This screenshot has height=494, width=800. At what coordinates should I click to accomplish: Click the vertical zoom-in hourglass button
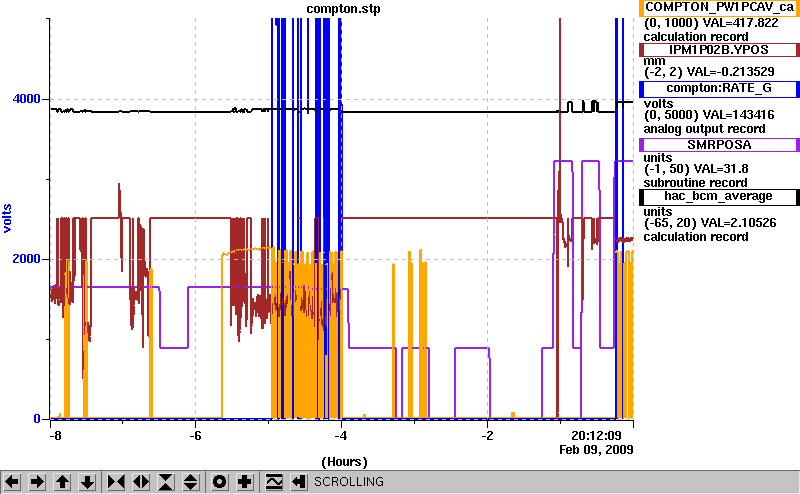pyautogui.click(x=166, y=482)
